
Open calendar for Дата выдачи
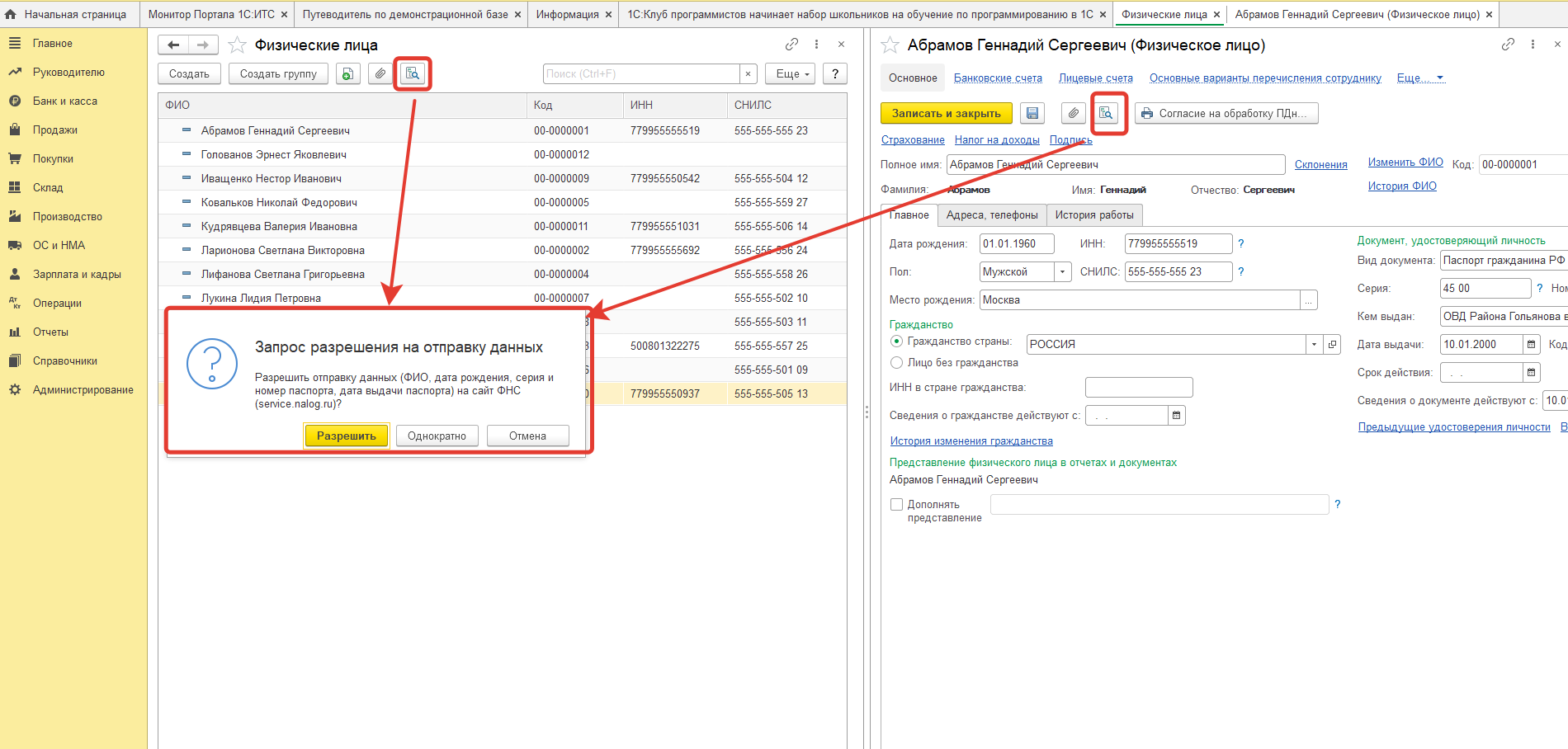point(1532,344)
